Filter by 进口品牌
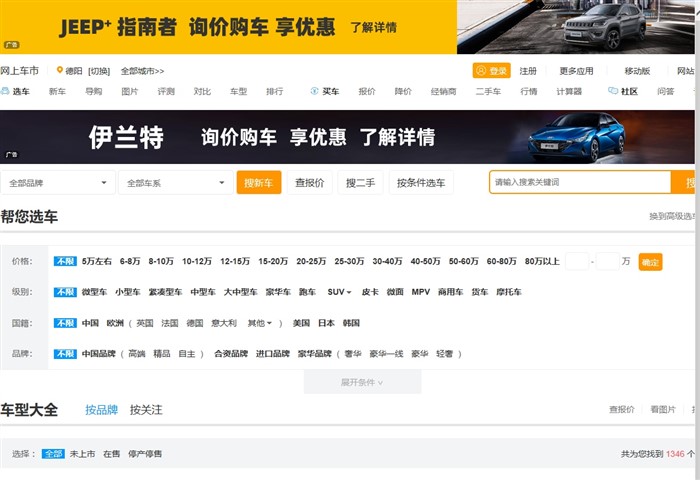The image size is (700, 480). tap(273, 354)
